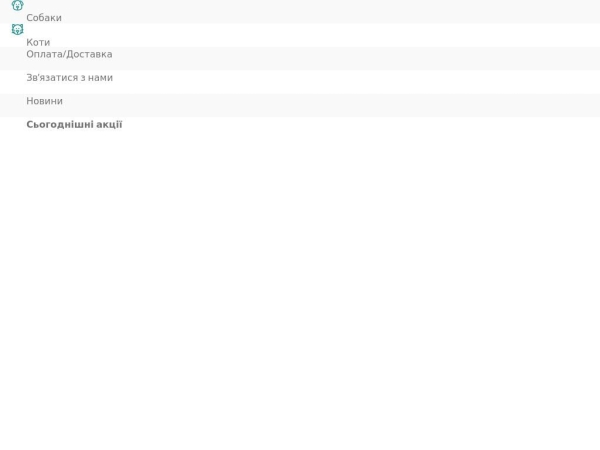The height and width of the screenshot is (450, 600).
Task: Select the teal cat icon above Коти
Action: pos(18,29)
